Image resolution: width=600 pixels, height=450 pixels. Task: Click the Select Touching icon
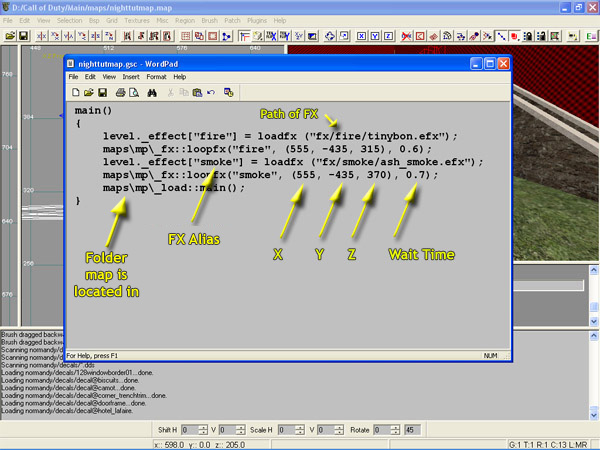(x=141, y=36)
